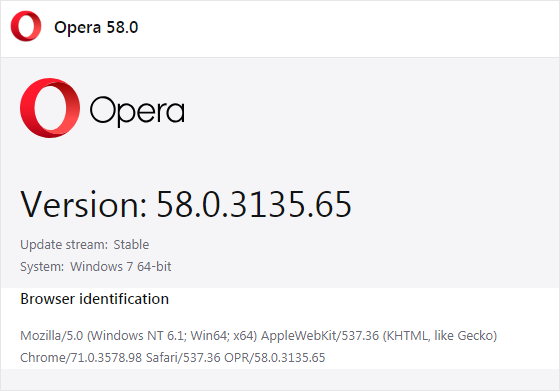560x391 pixels.
Task: Click the "Update stream: Stable" line
Action: 85,245
